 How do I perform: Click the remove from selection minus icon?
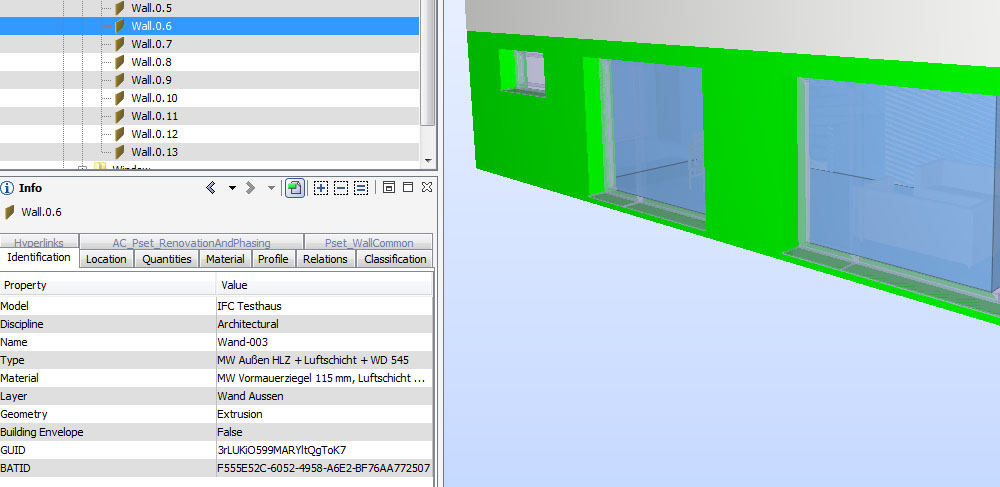pos(341,188)
